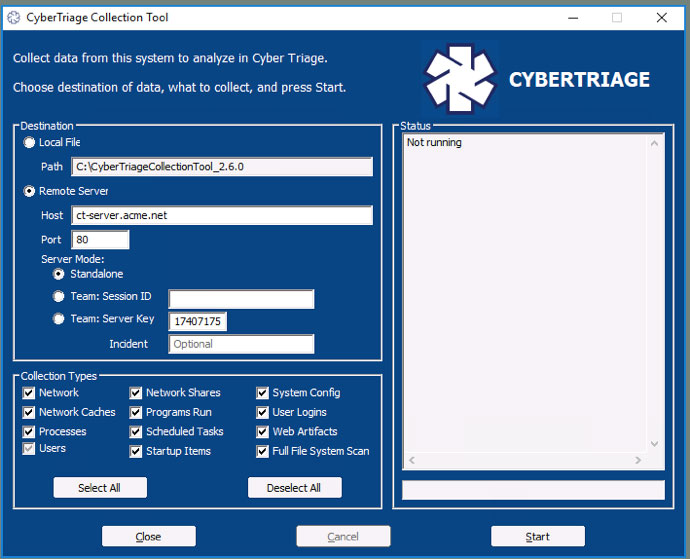Choose Standalone server mode

[59, 274]
